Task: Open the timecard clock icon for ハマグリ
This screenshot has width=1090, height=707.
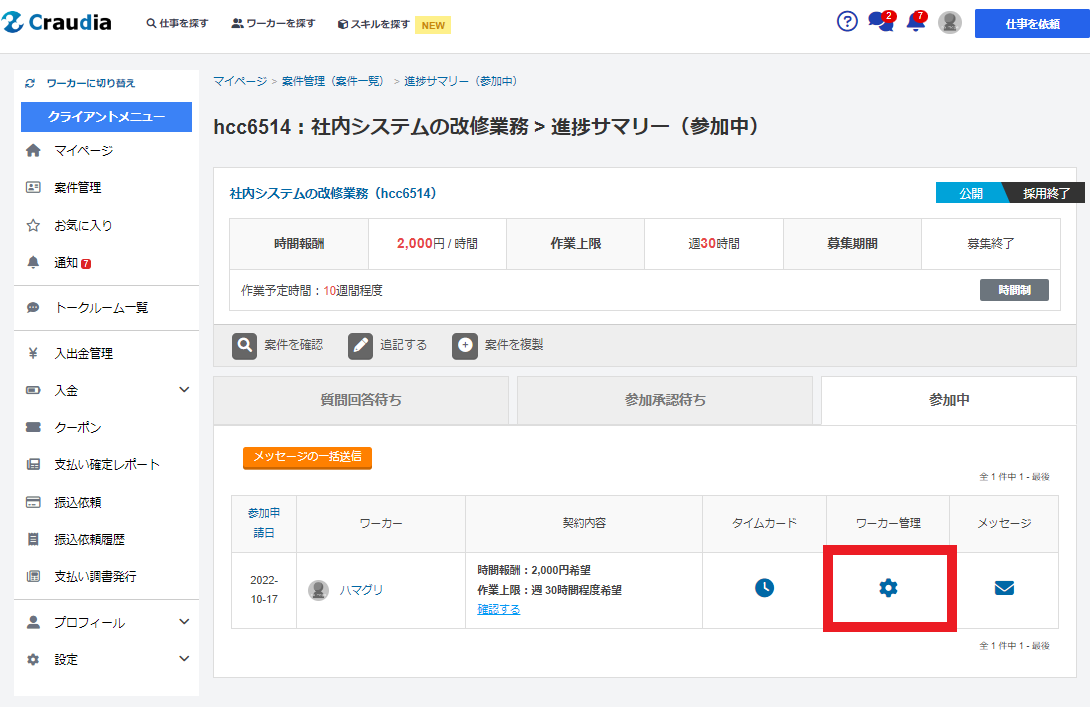Action: pos(764,588)
